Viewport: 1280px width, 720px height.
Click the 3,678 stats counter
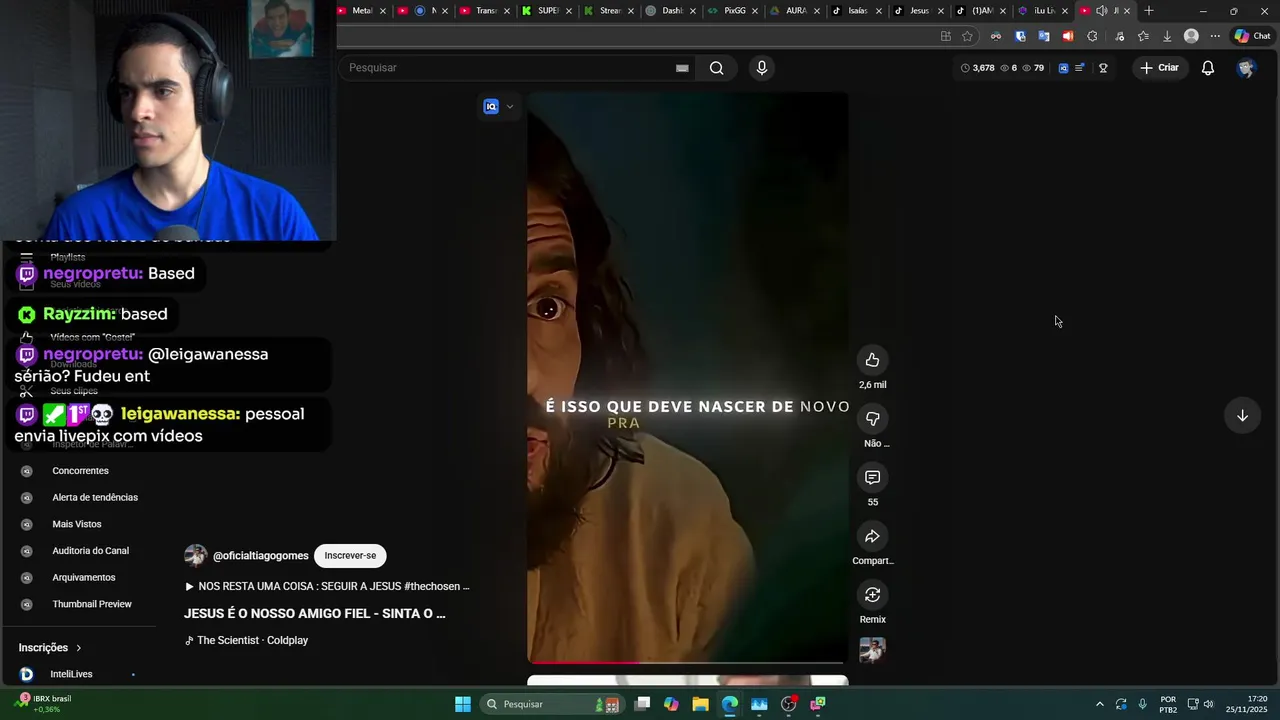point(978,68)
